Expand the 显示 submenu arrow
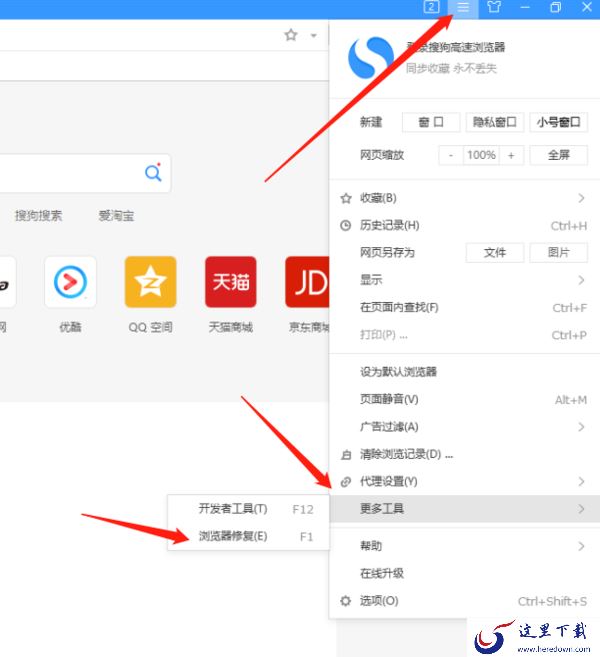 pyautogui.click(x=581, y=280)
